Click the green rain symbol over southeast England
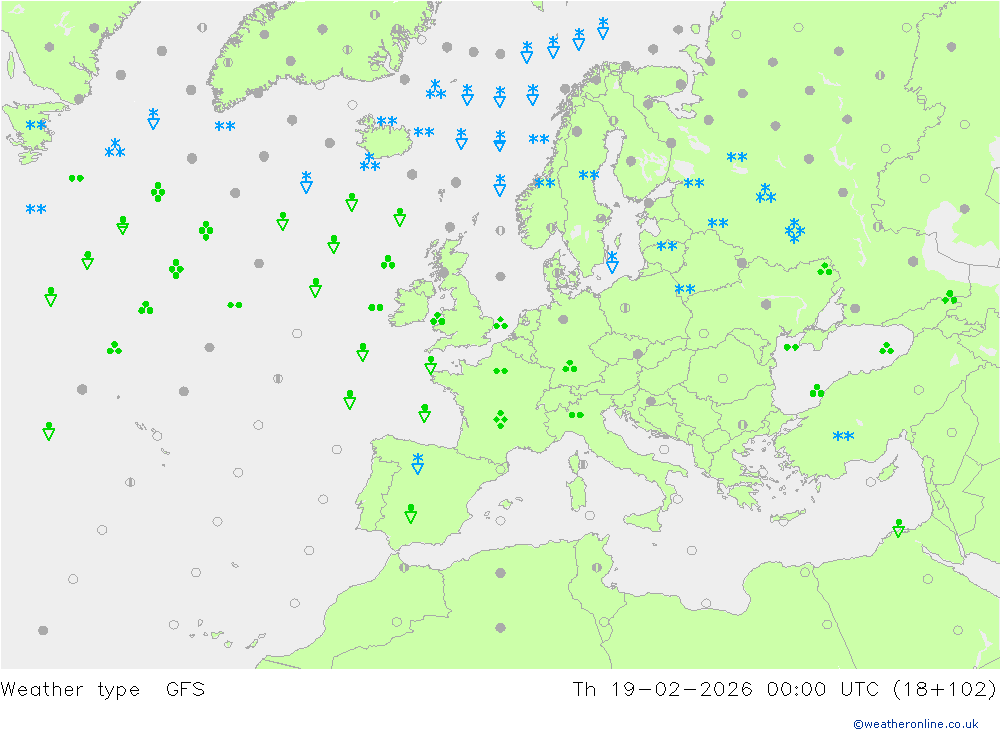Viewport: 1000px width, 733px height. 501,323
